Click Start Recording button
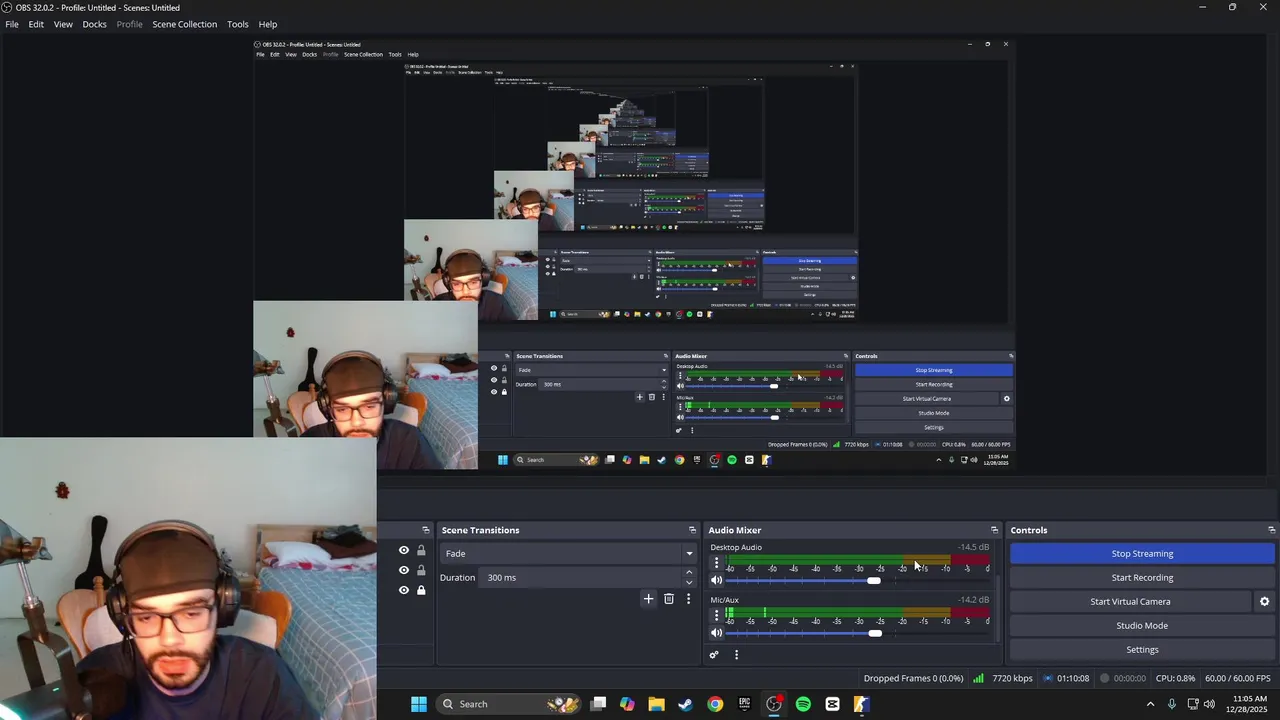1280x720 pixels. (x=1142, y=578)
